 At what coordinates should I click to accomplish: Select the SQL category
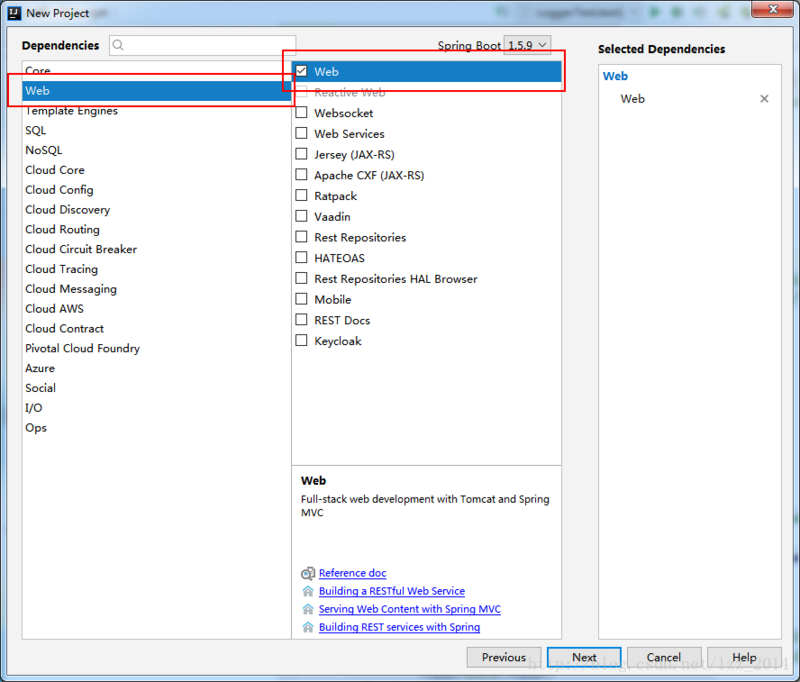pos(156,131)
